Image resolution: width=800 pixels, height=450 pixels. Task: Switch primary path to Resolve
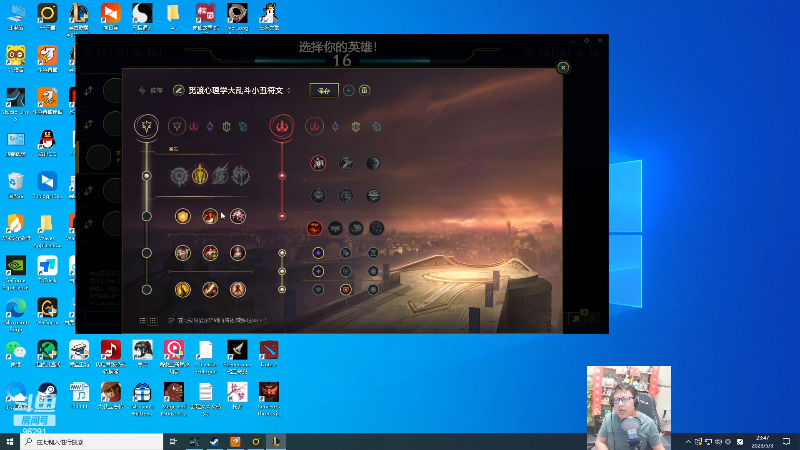tap(227, 127)
